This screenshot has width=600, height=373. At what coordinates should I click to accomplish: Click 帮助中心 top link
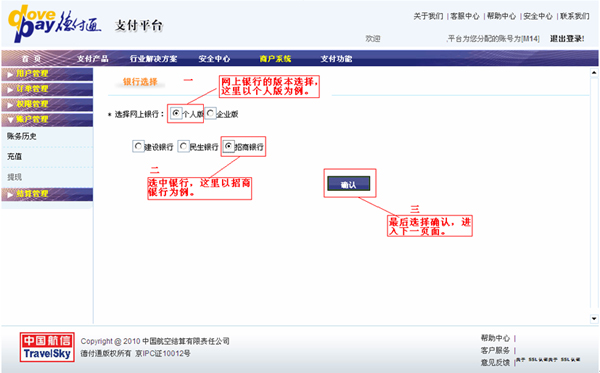[x=501, y=16]
